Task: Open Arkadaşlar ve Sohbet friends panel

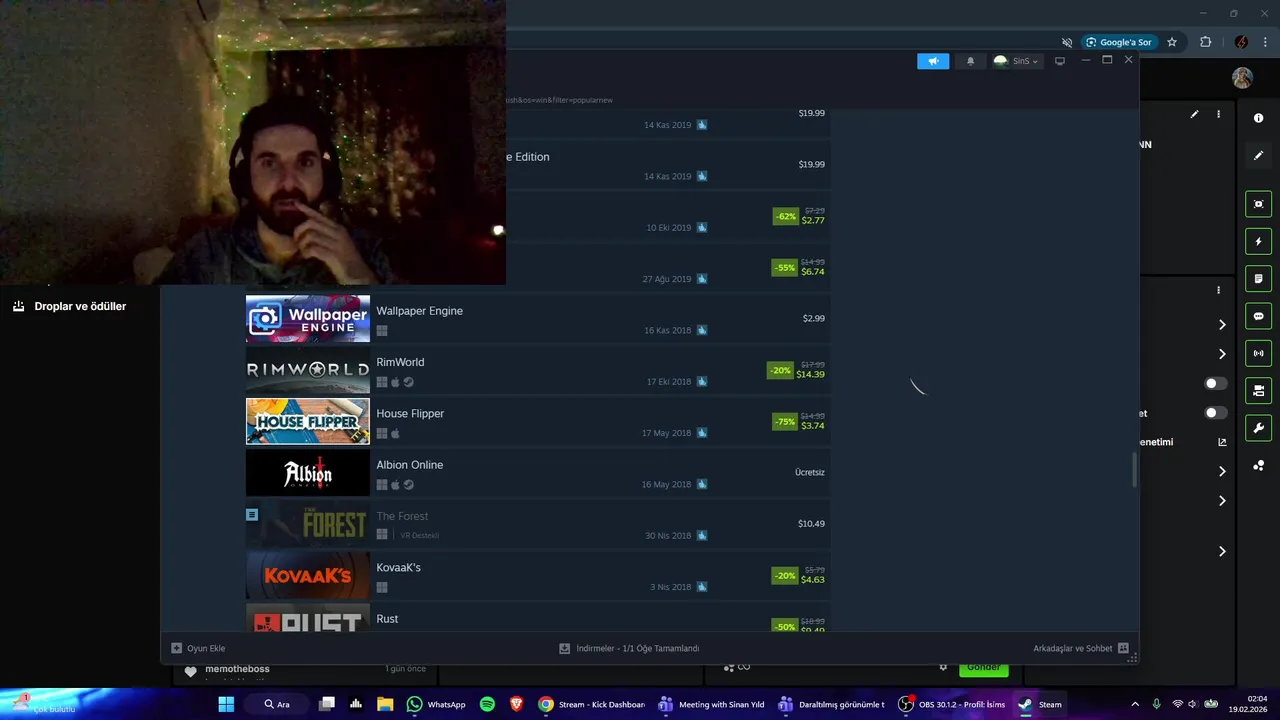Action: pyautogui.click(x=1081, y=648)
